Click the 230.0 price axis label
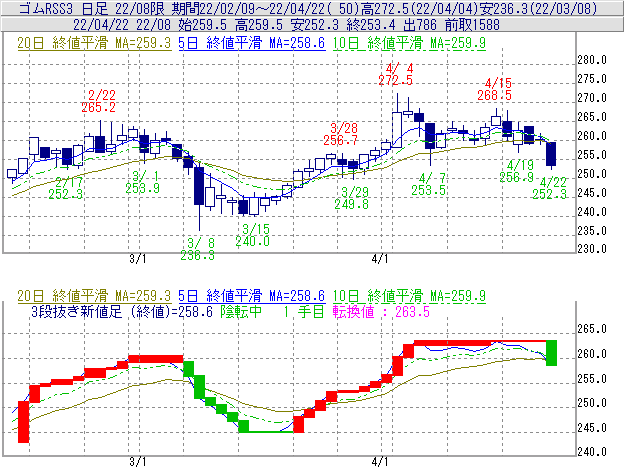This screenshot has width=624, height=475. (592, 249)
